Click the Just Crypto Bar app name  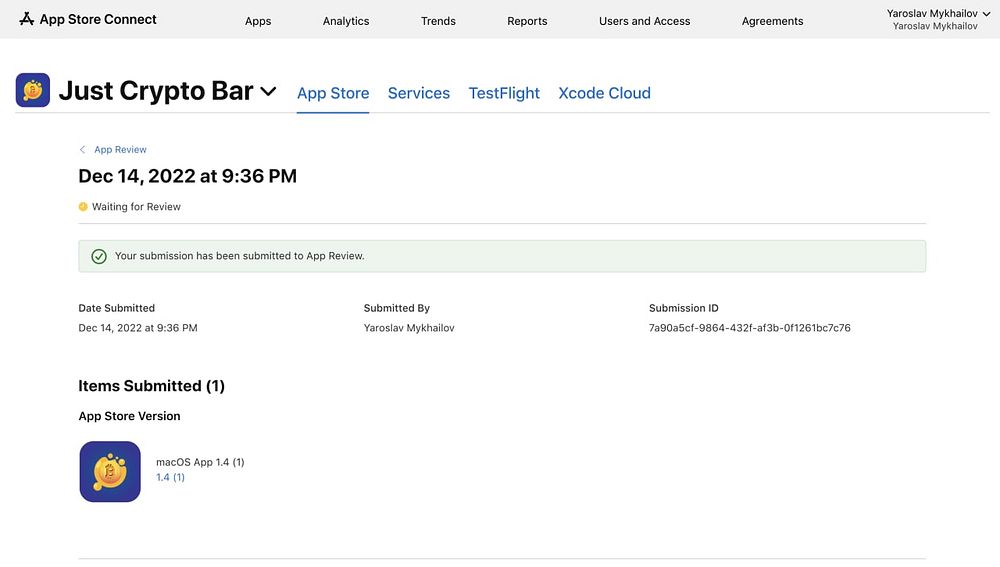tap(156, 91)
